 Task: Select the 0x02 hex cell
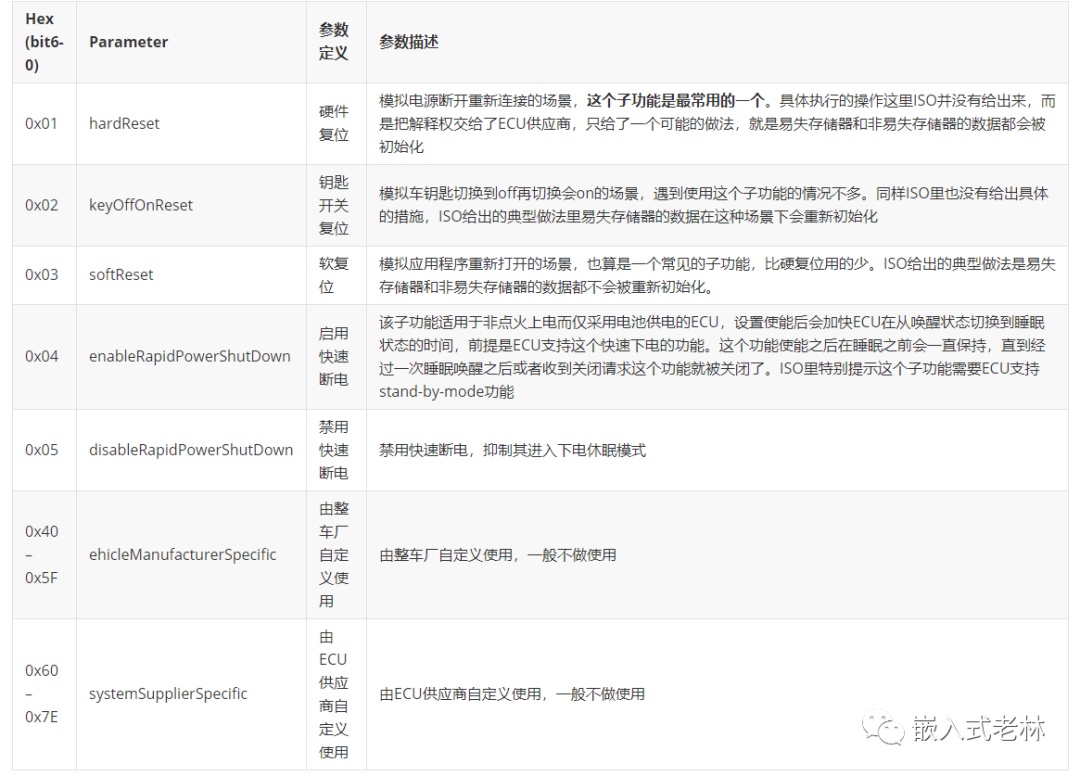[44, 205]
